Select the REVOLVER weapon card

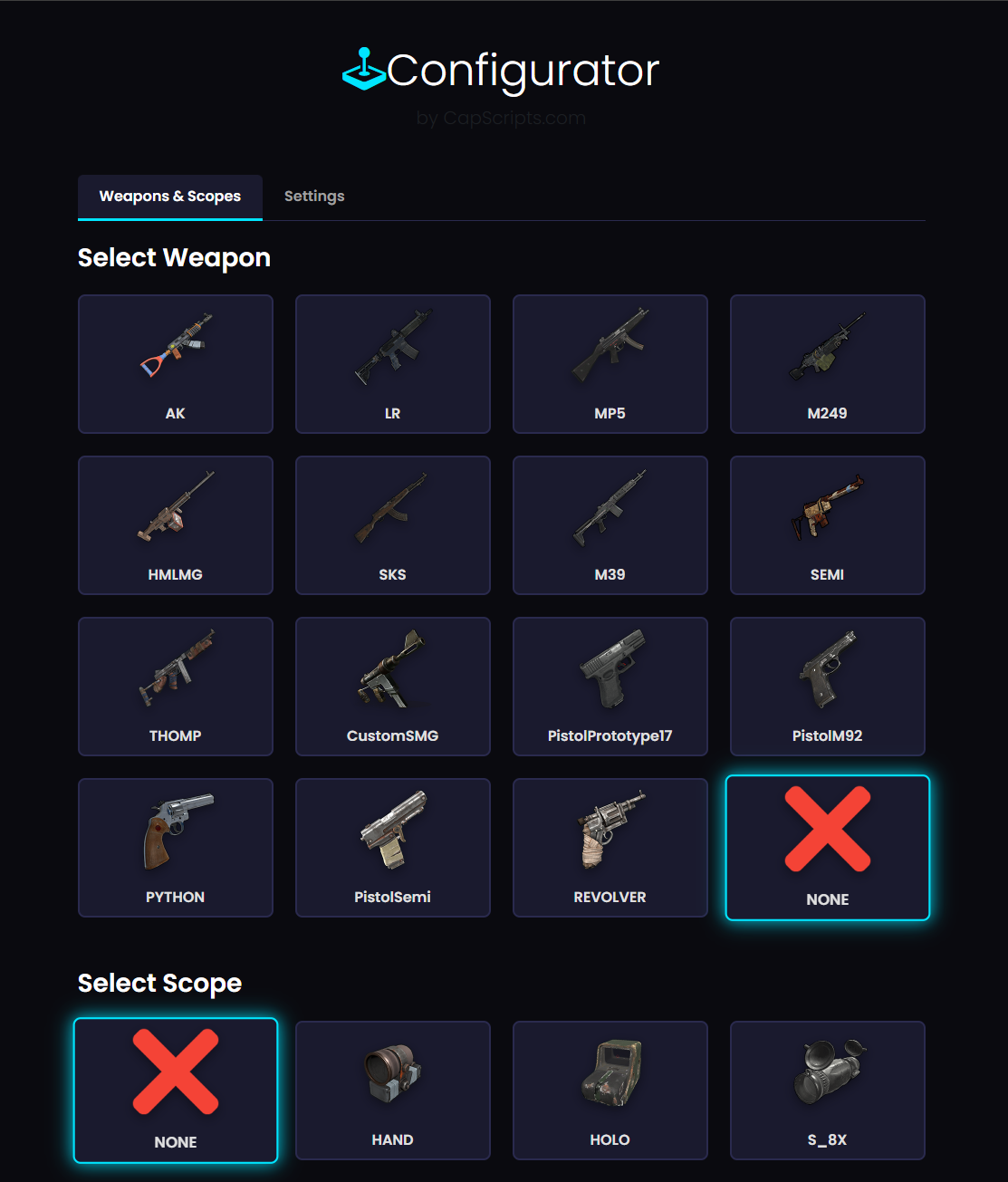[x=610, y=848]
